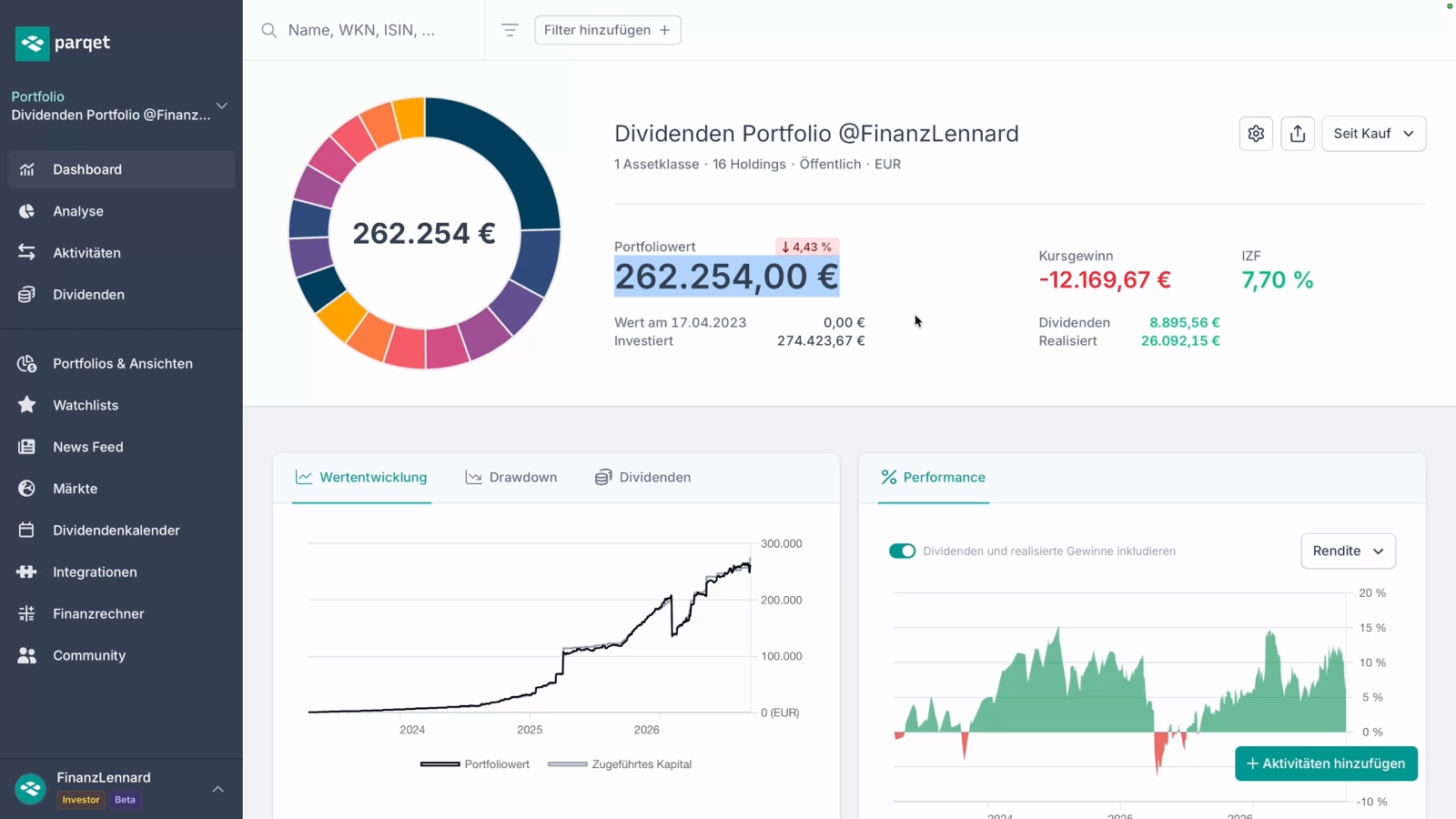This screenshot has width=1456, height=819.
Task: Click the Märkte sidebar label
Action: coord(76,489)
